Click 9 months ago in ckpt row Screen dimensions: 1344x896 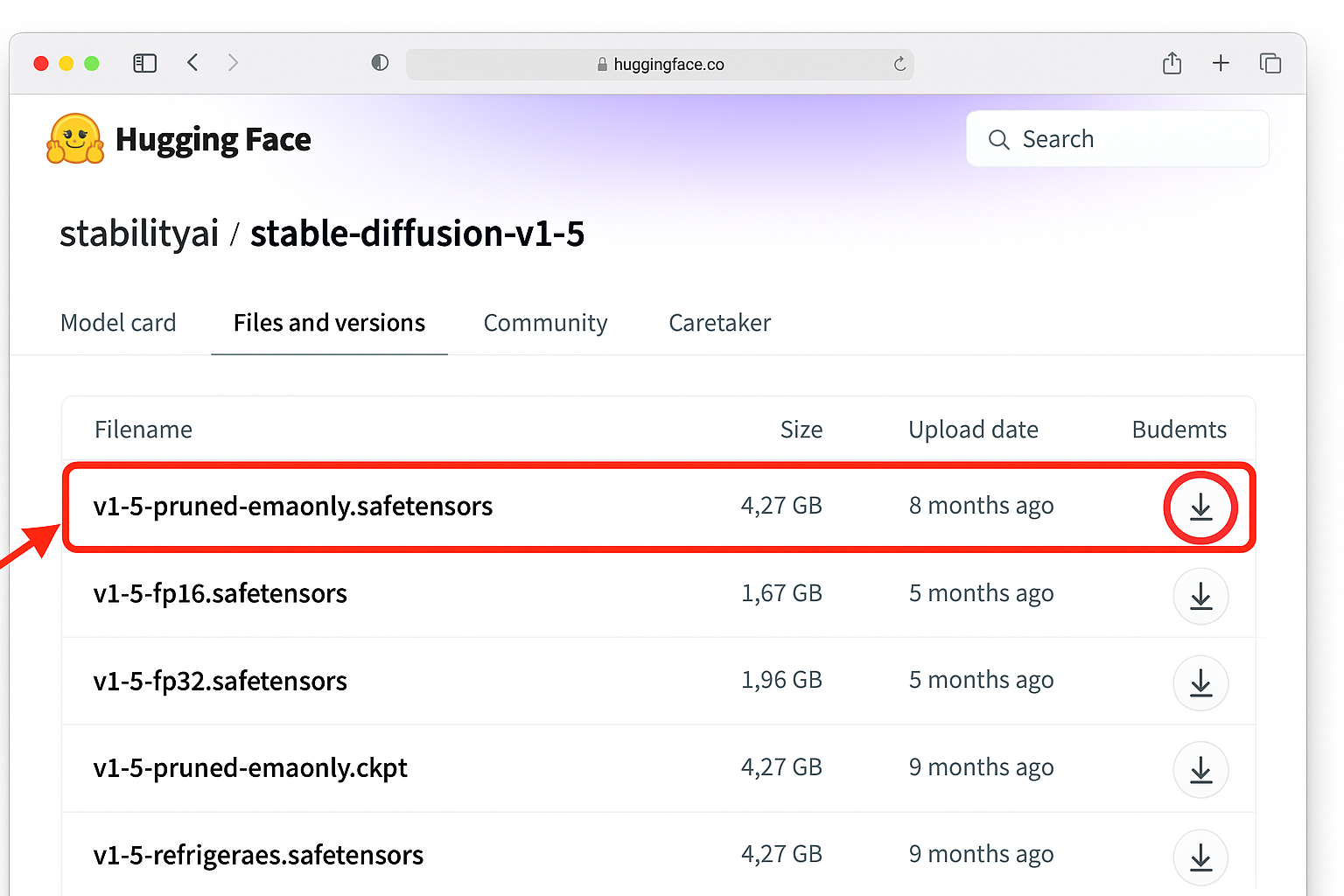tap(981, 767)
